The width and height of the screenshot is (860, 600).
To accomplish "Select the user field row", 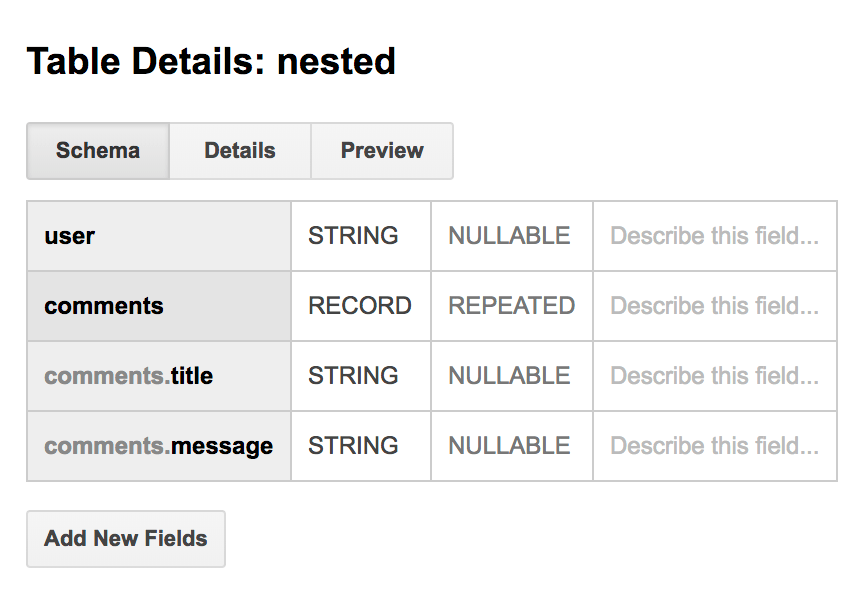I will 157,236.
